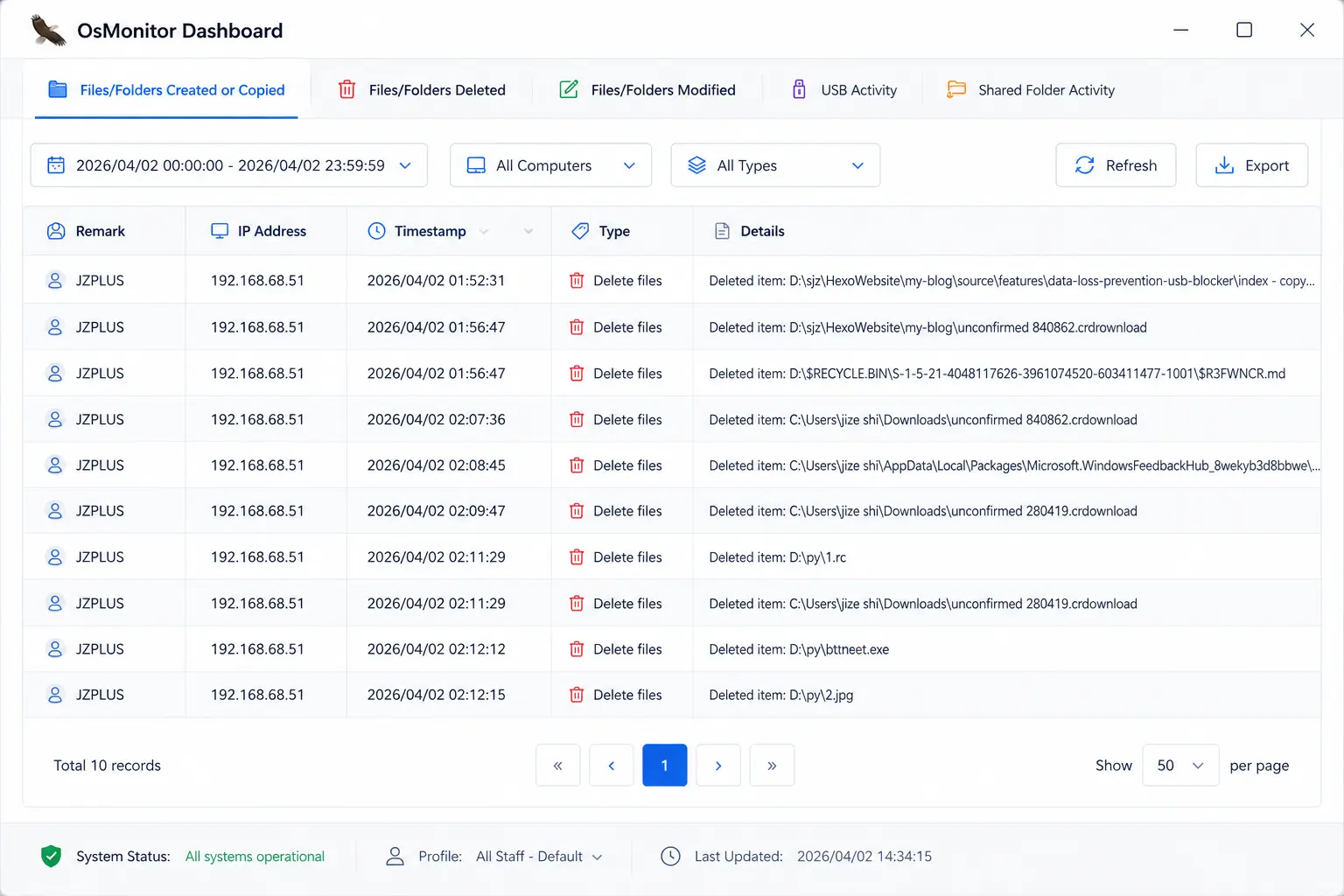Image resolution: width=1344 pixels, height=896 pixels.
Task: Click the Profile person icon in the status bar
Action: 395,856
